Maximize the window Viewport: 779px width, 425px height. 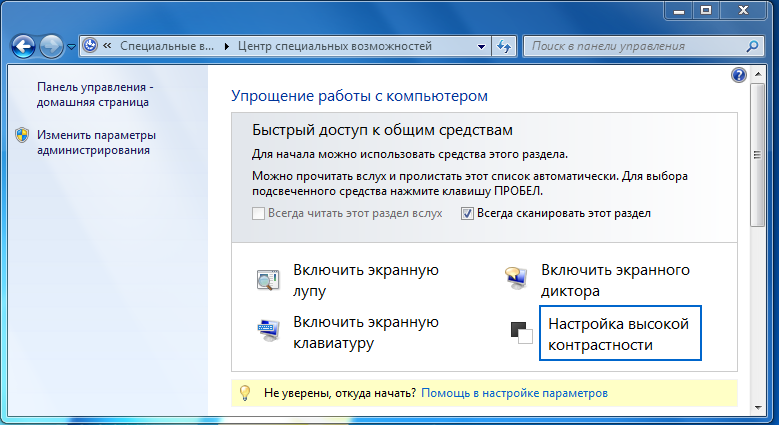(x=706, y=10)
